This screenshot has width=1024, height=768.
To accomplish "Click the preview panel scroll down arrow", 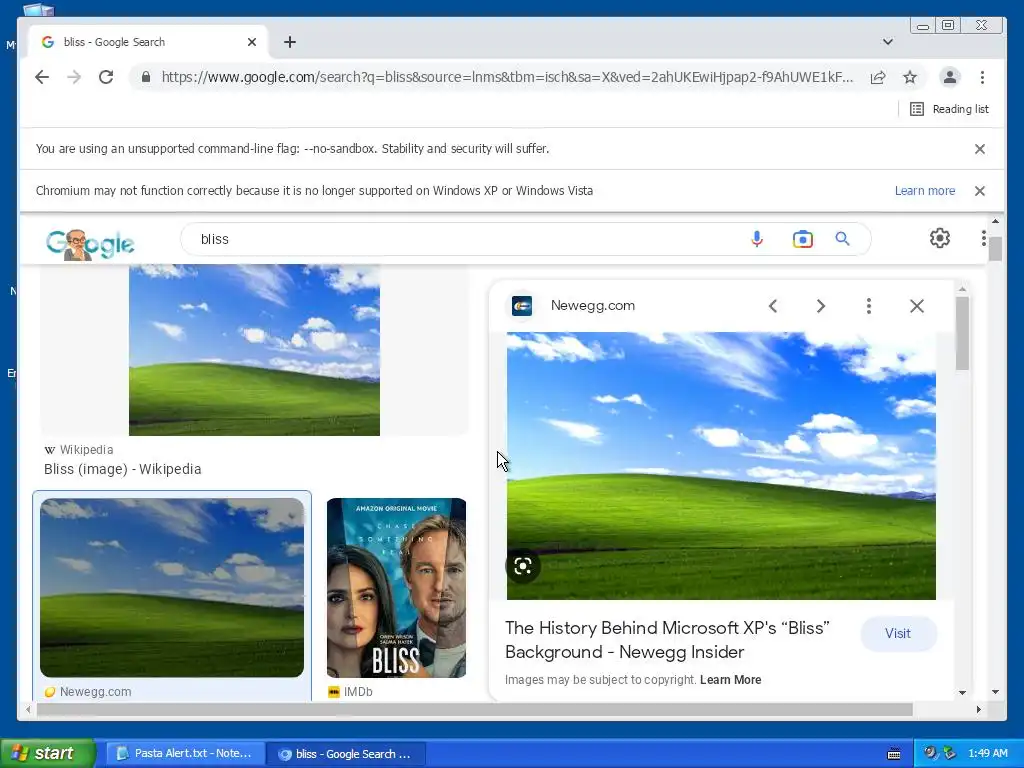I will tap(962, 692).
